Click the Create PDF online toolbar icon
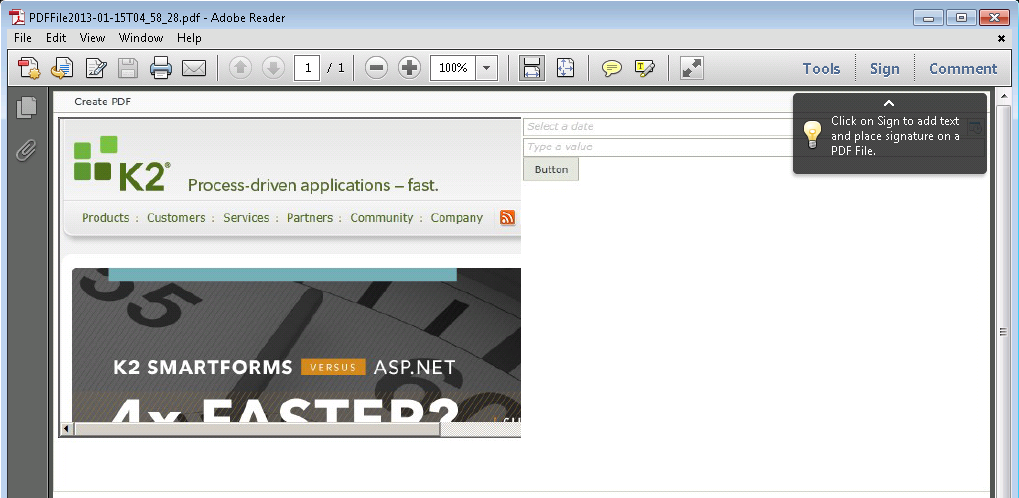The height and width of the screenshot is (498, 1019). (x=29, y=68)
